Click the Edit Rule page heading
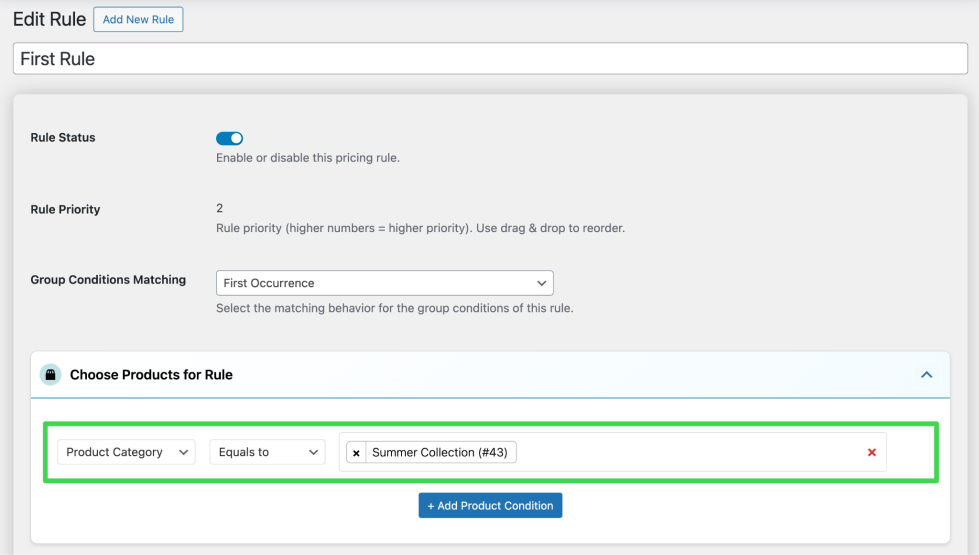Image resolution: width=979 pixels, height=555 pixels. tap(50, 20)
